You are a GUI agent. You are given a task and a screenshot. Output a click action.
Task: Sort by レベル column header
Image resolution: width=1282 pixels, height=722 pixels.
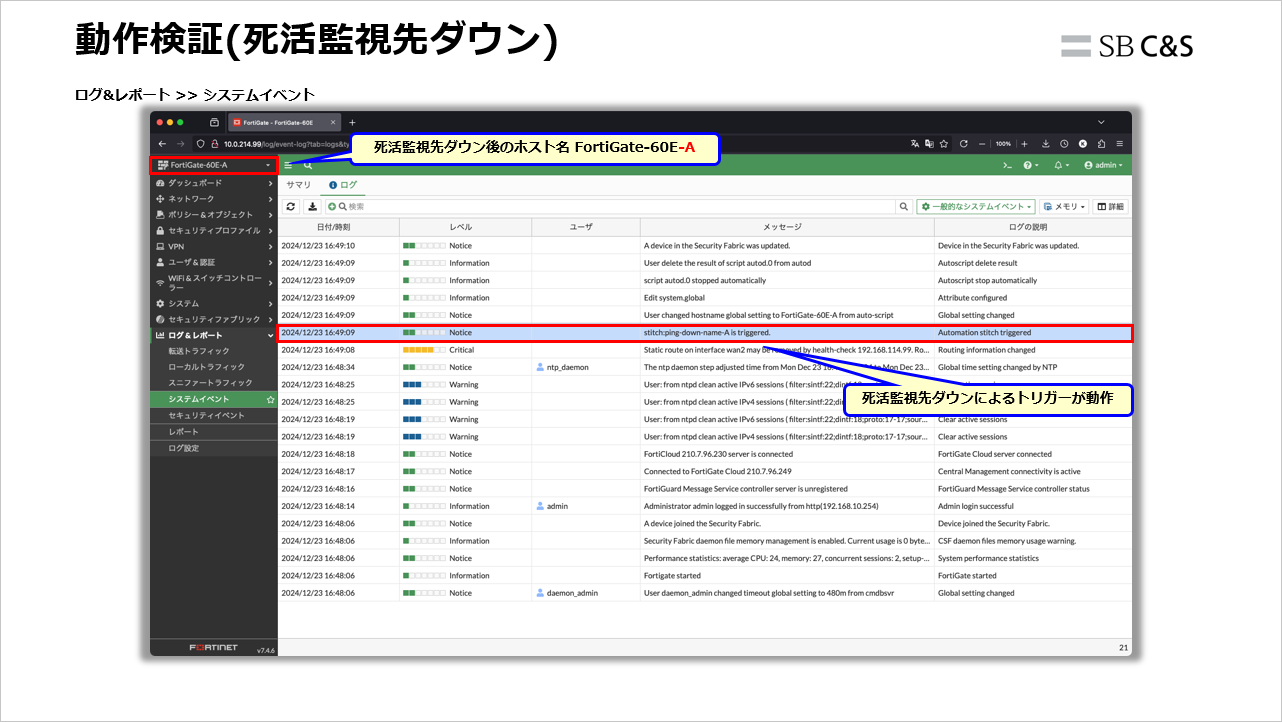click(461, 227)
